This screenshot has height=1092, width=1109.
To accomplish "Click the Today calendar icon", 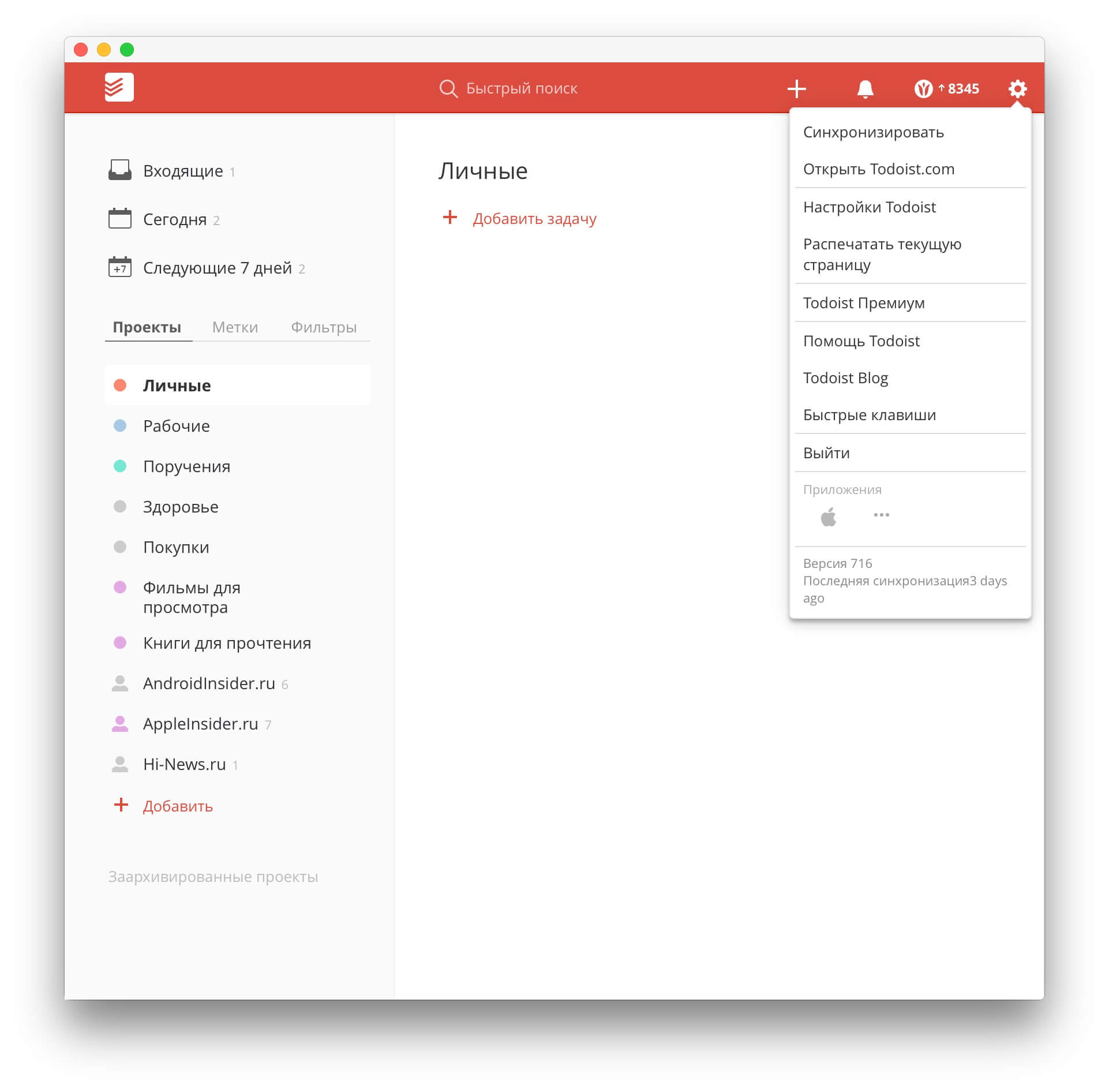I will pyautogui.click(x=120, y=218).
